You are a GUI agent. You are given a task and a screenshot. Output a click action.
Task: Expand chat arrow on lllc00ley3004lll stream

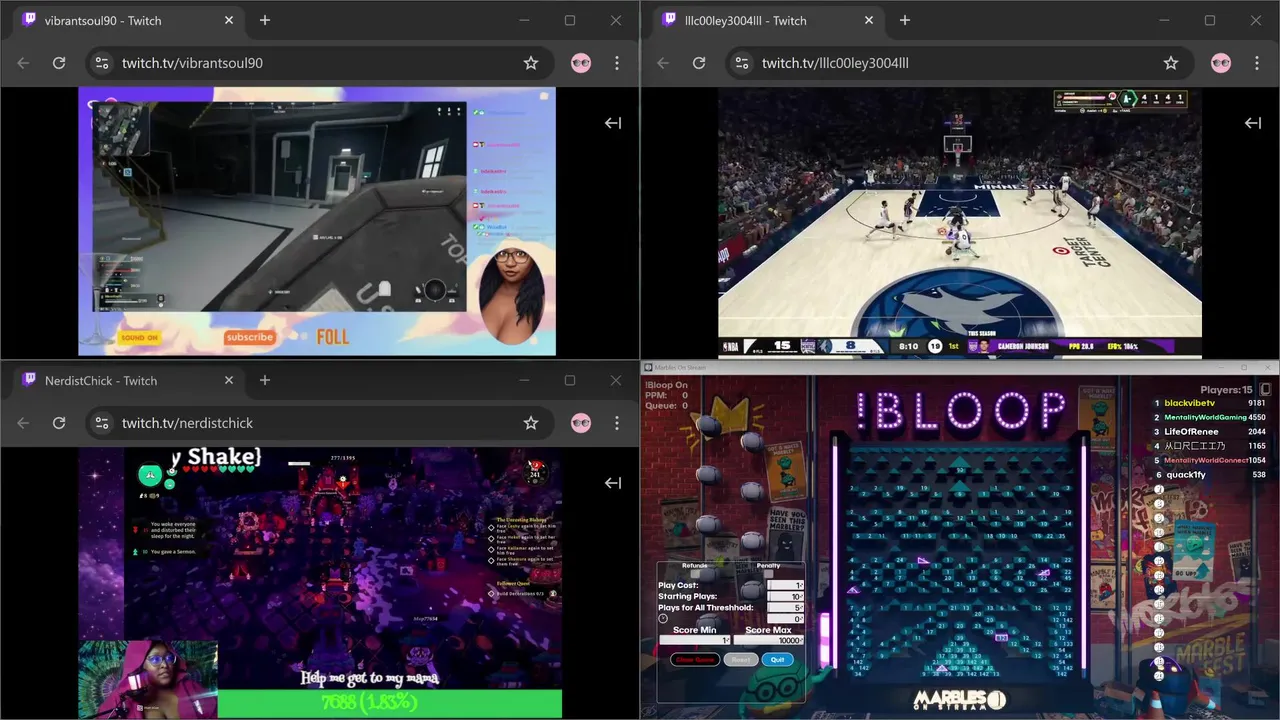(1253, 123)
